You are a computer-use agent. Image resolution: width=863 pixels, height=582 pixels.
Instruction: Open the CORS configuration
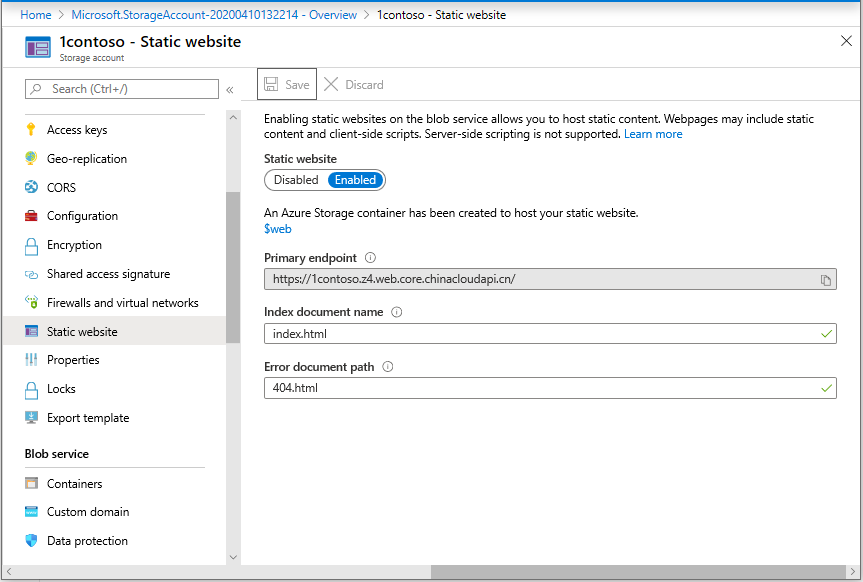pyautogui.click(x=61, y=187)
